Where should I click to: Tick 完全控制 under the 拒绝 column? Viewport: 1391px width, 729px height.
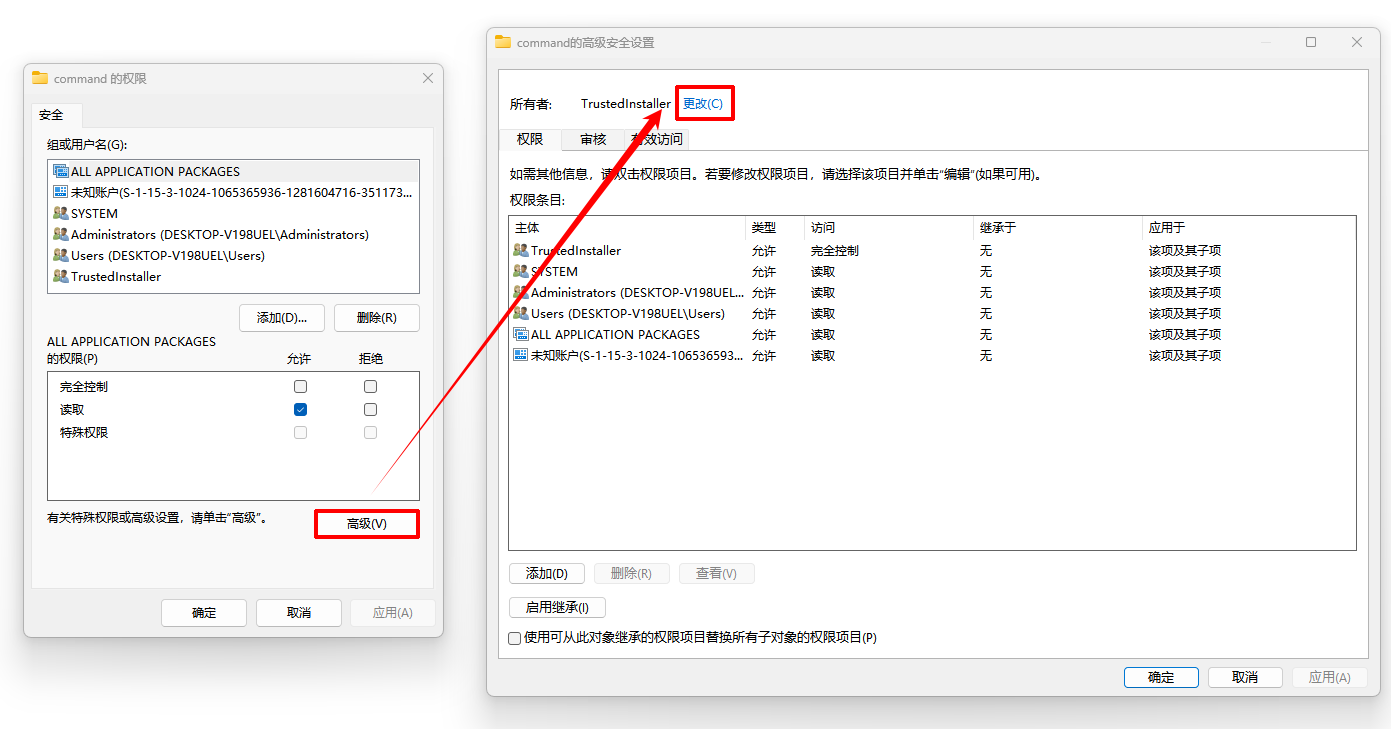(x=371, y=386)
